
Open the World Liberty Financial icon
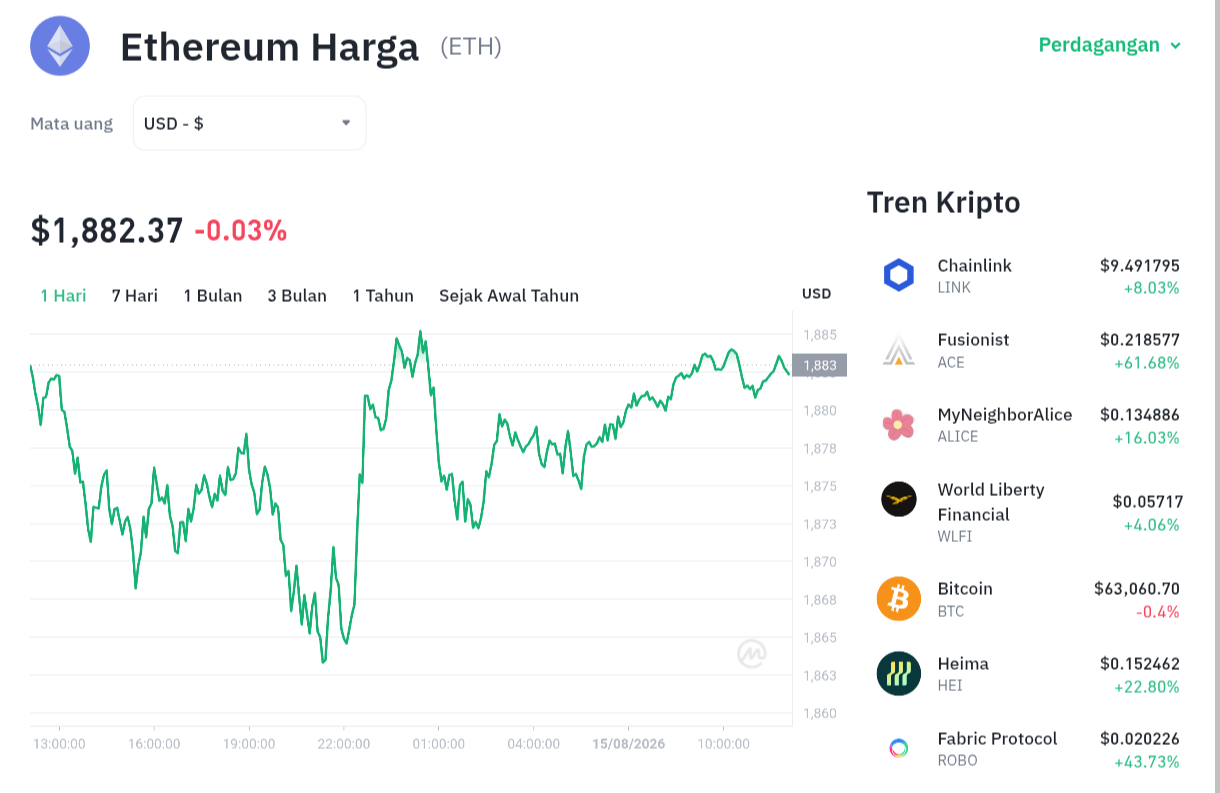click(899, 499)
